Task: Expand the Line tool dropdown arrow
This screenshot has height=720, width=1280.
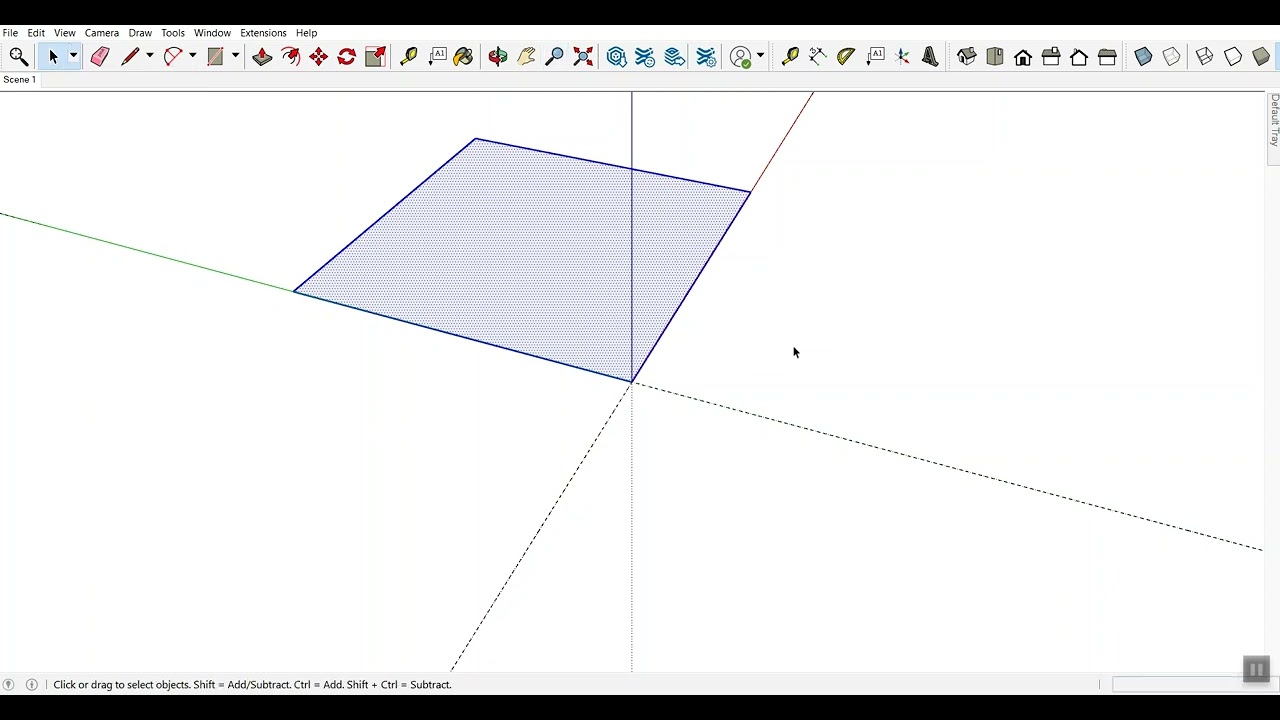Action: pyautogui.click(x=150, y=57)
